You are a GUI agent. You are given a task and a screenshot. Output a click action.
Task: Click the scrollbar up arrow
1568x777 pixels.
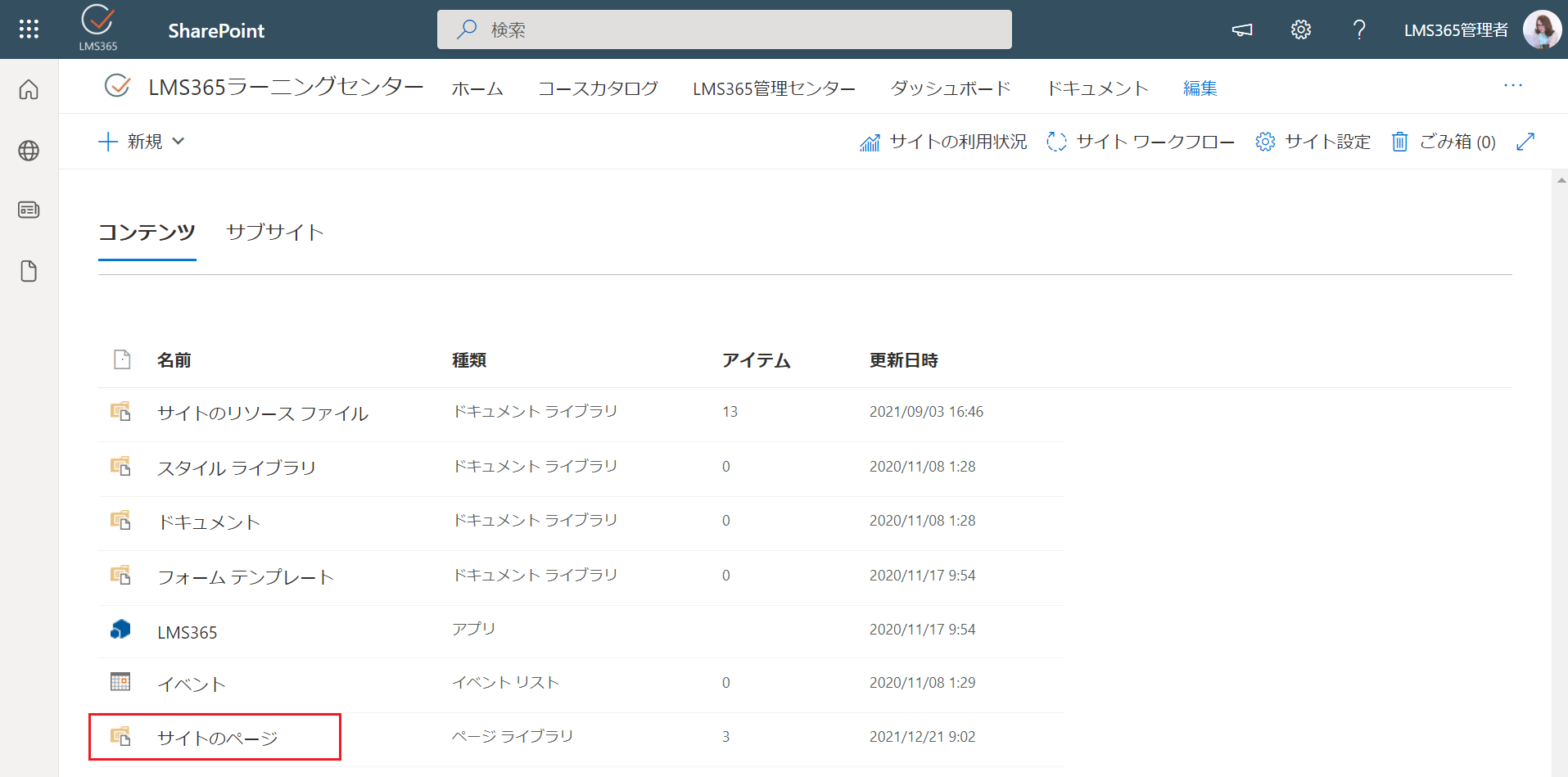[x=1561, y=179]
